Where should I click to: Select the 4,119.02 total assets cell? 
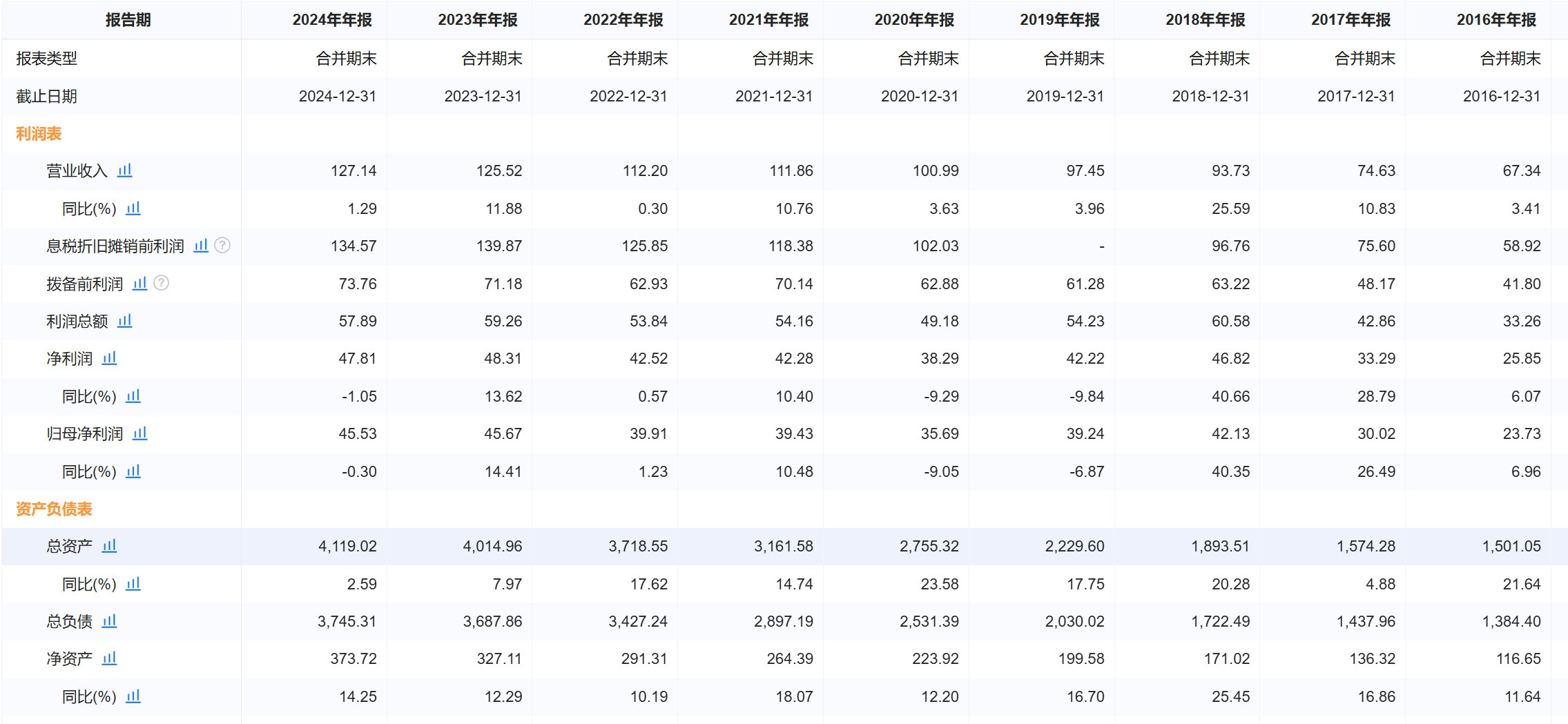click(347, 547)
